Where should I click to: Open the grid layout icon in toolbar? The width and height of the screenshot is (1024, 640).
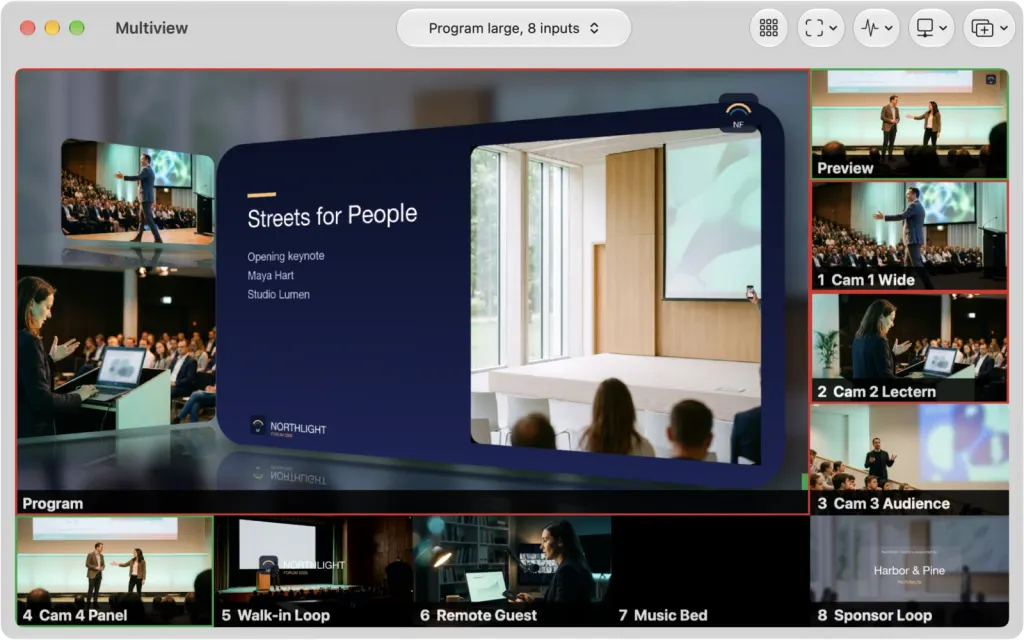point(768,28)
